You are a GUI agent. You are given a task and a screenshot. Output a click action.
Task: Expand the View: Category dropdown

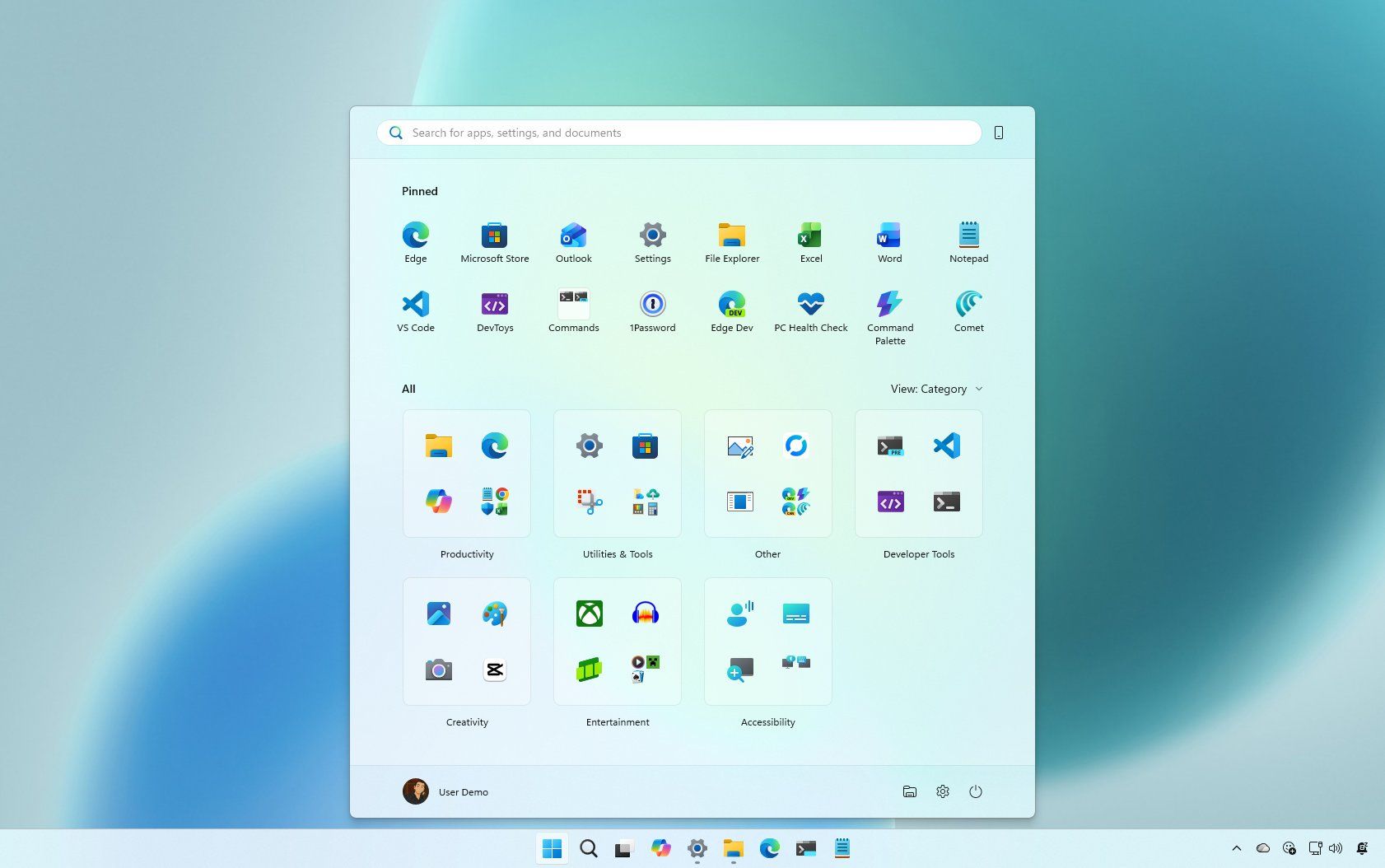click(x=936, y=389)
